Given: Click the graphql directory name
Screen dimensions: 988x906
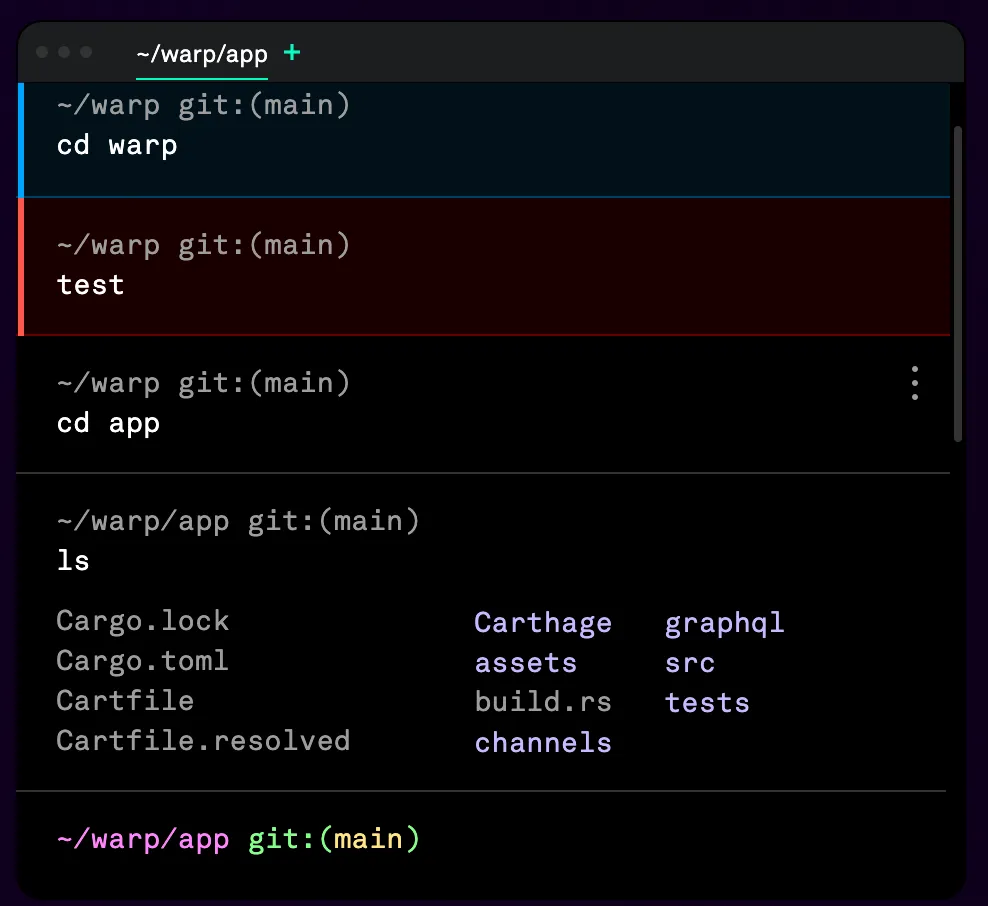Looking at the screenshot, I should tap(725, 624).
